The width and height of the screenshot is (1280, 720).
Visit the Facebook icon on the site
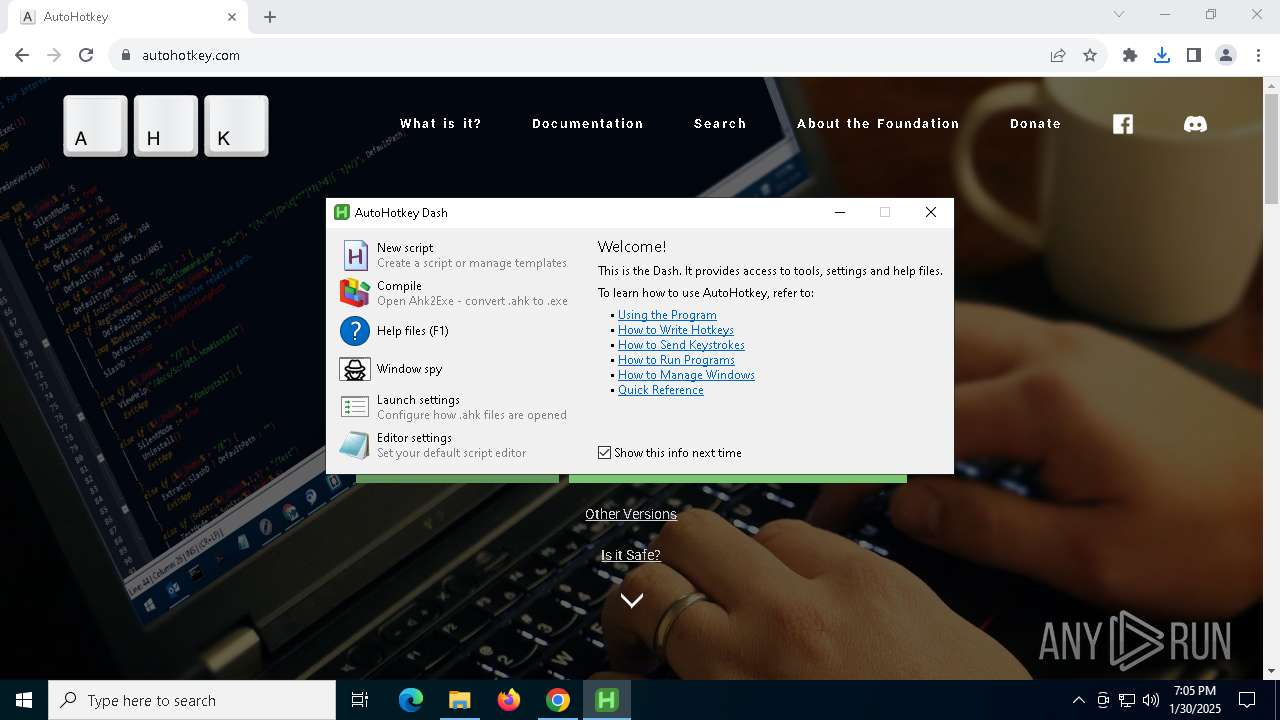pos(1123,124)
